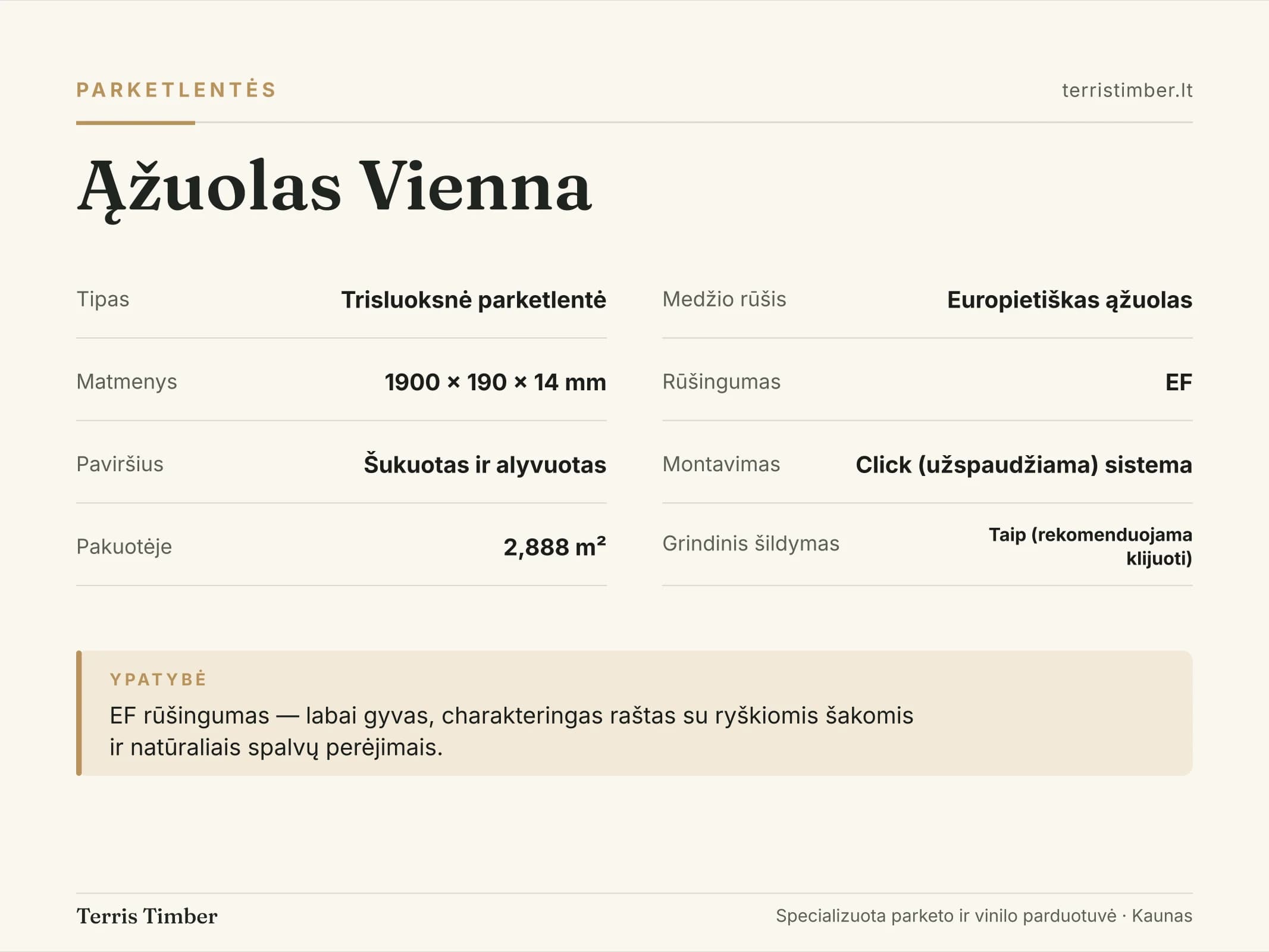This screenshot has height=952, width=1269.
Task: Click the YPATYBĖ highlight box heading
Action: (158, 679)
